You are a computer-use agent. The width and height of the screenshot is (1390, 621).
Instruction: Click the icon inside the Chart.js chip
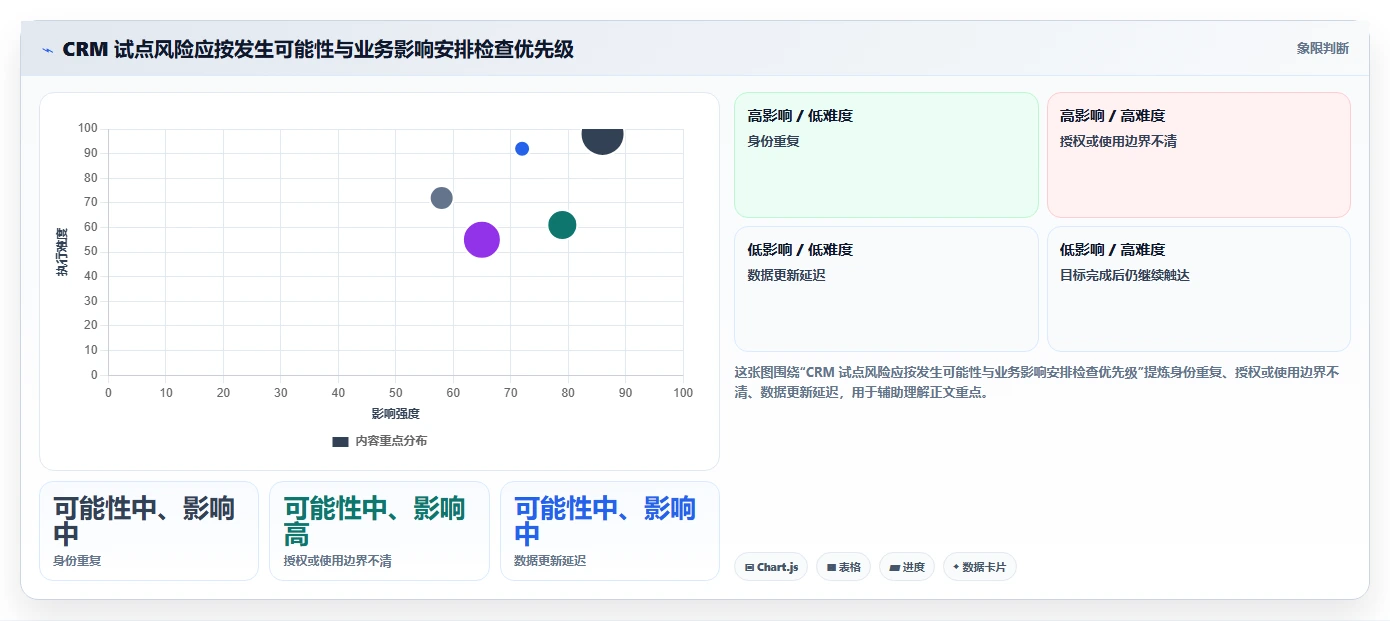[x=749, y=567]
